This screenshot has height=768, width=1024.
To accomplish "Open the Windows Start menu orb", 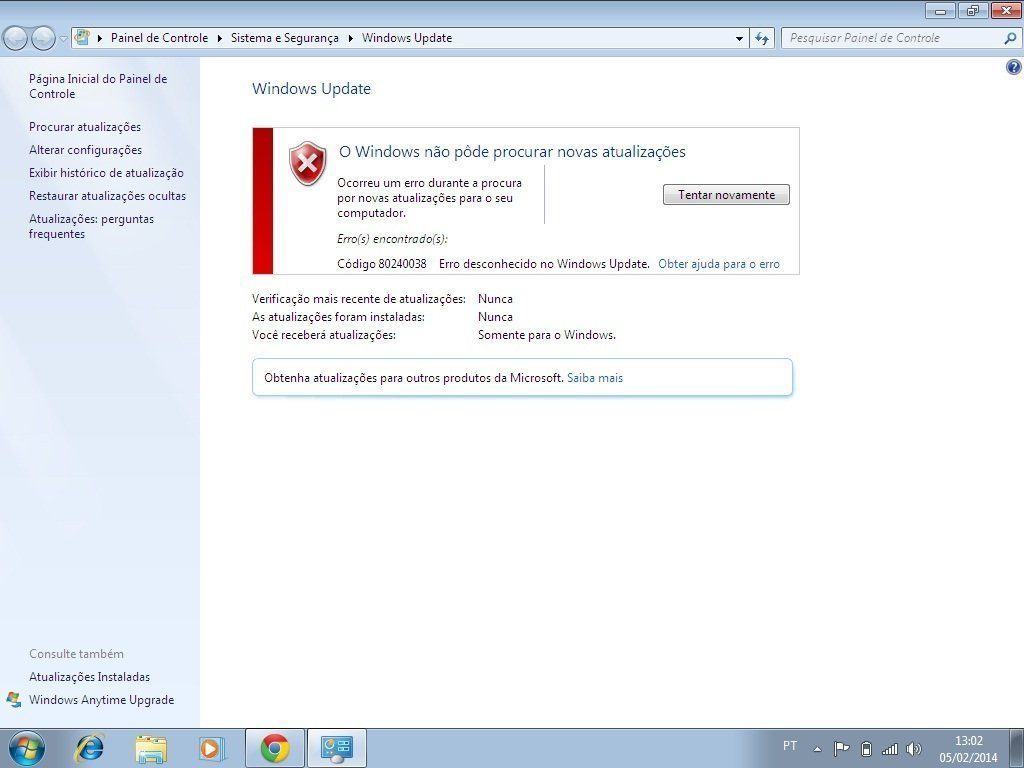I will (x=27, y=748).
